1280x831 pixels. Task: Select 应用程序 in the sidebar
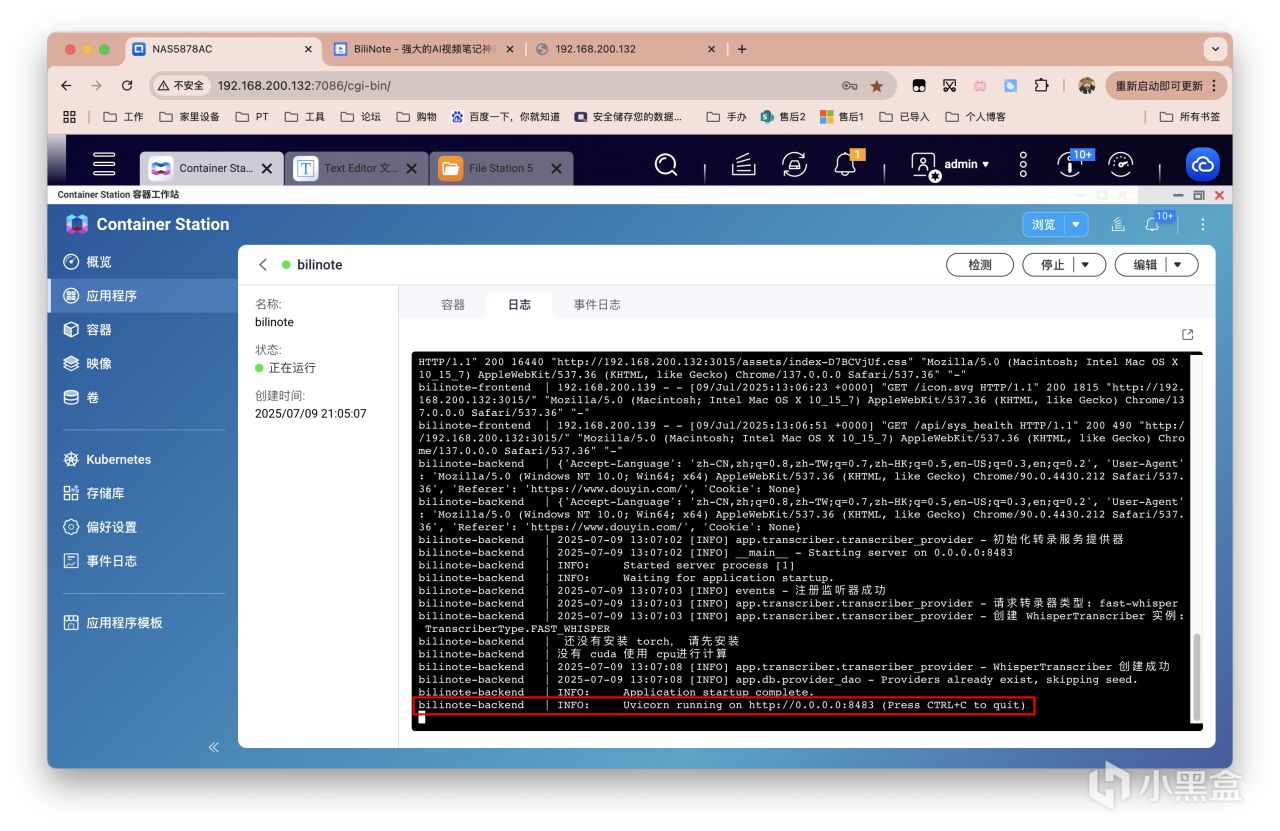point(143,296)
